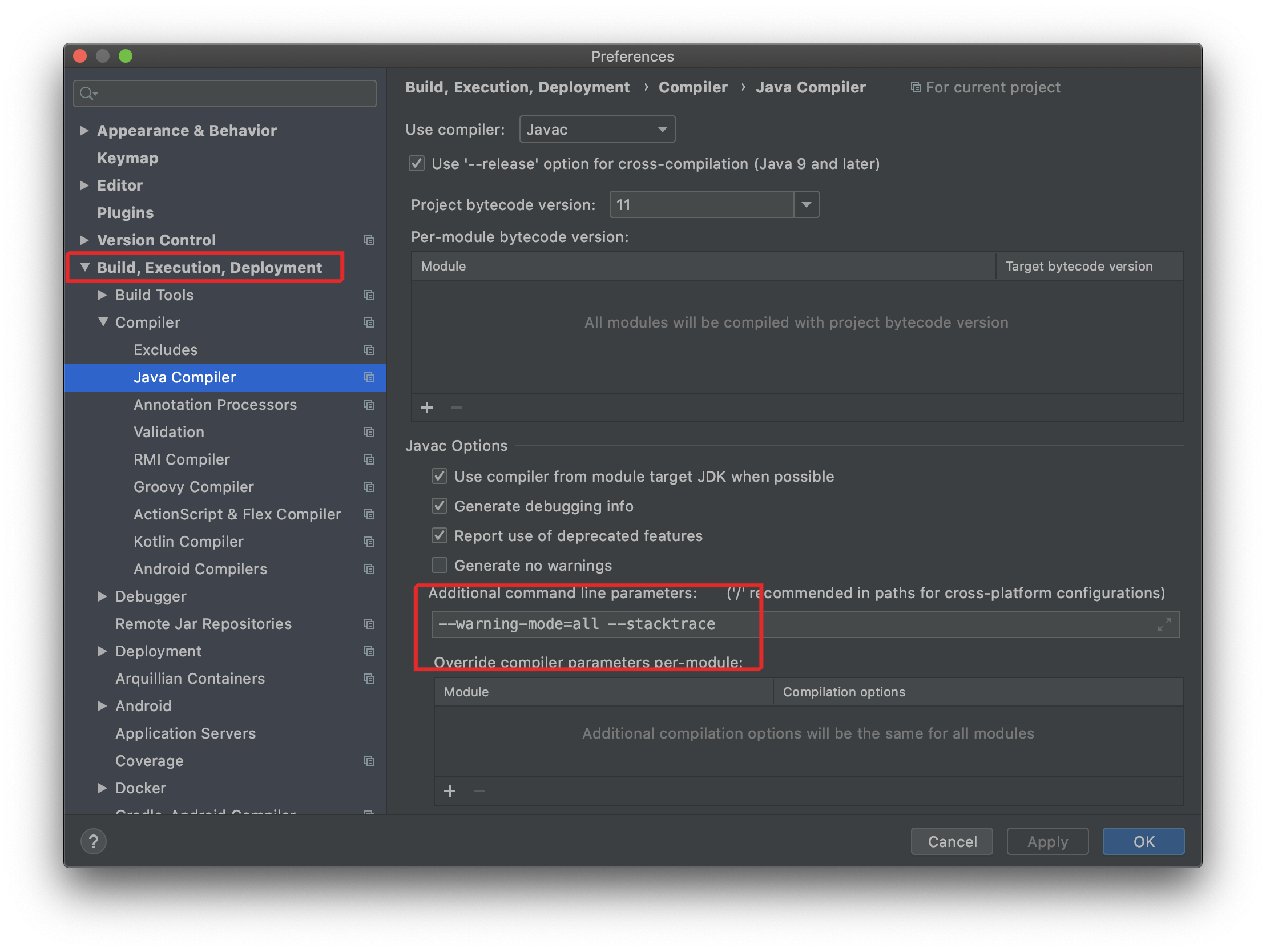Toggle Generate debugging info checkbox
The image size is (1266, 952).
tap(440, 506)
